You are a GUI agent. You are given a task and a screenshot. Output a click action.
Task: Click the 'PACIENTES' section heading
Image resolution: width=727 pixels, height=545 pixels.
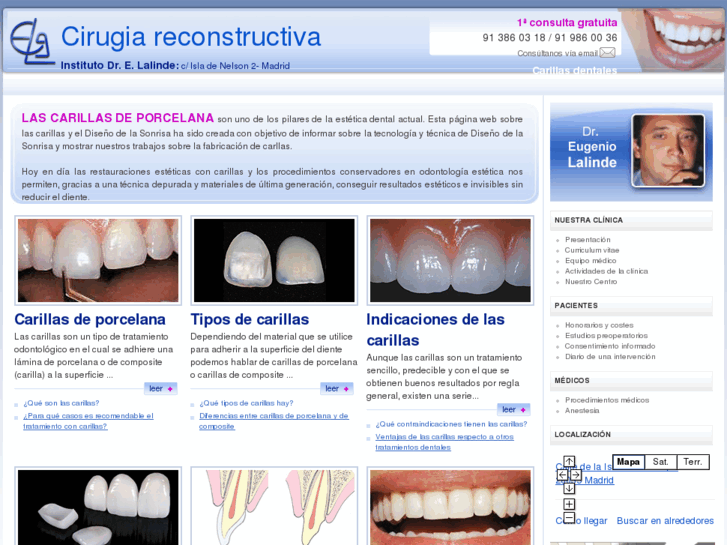pos(576,305)
